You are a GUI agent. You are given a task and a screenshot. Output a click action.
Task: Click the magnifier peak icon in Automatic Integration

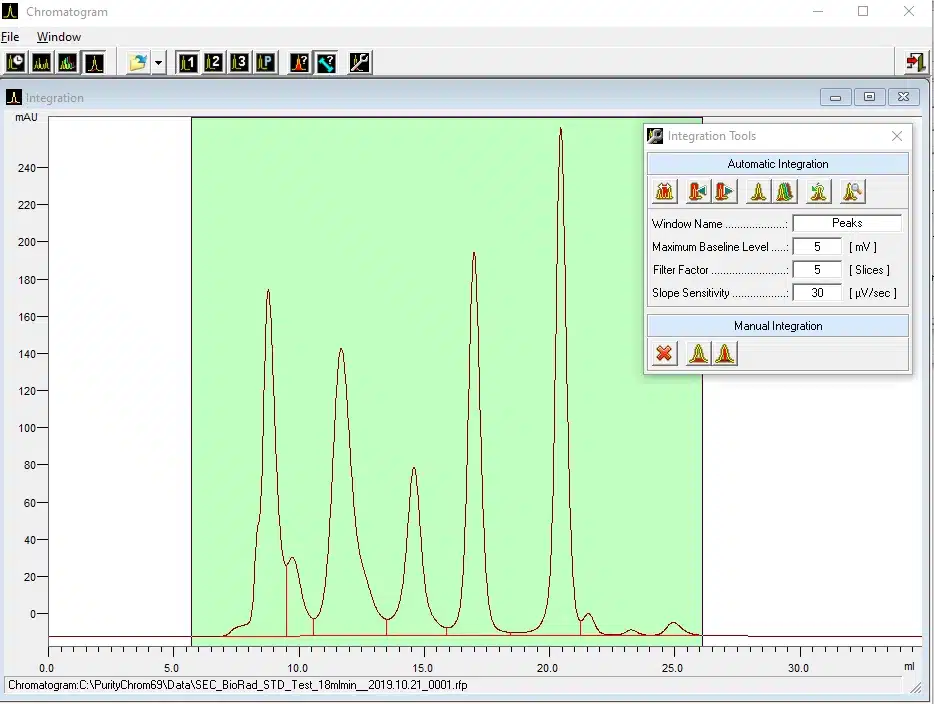(852, 191)
